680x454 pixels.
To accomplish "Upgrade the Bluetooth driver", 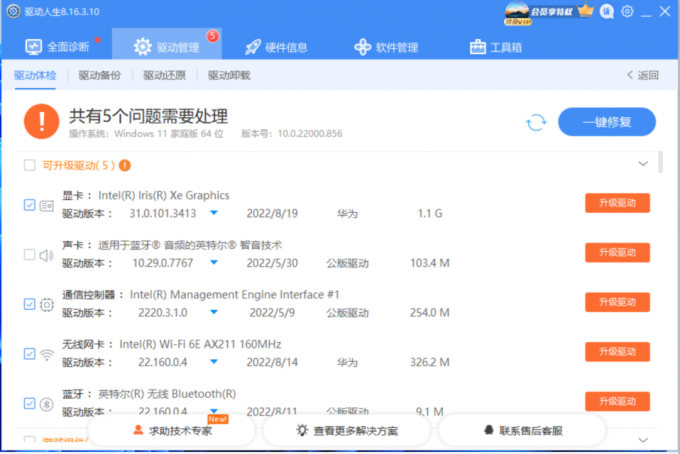I will tap(617, 402).
